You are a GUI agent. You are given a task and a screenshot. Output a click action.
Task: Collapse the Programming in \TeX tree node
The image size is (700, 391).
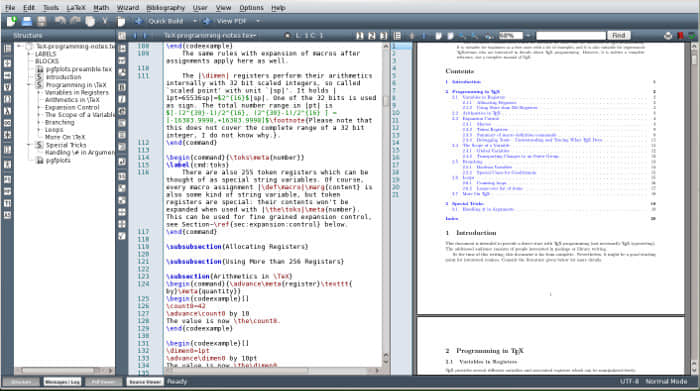[x=29, y=84]
